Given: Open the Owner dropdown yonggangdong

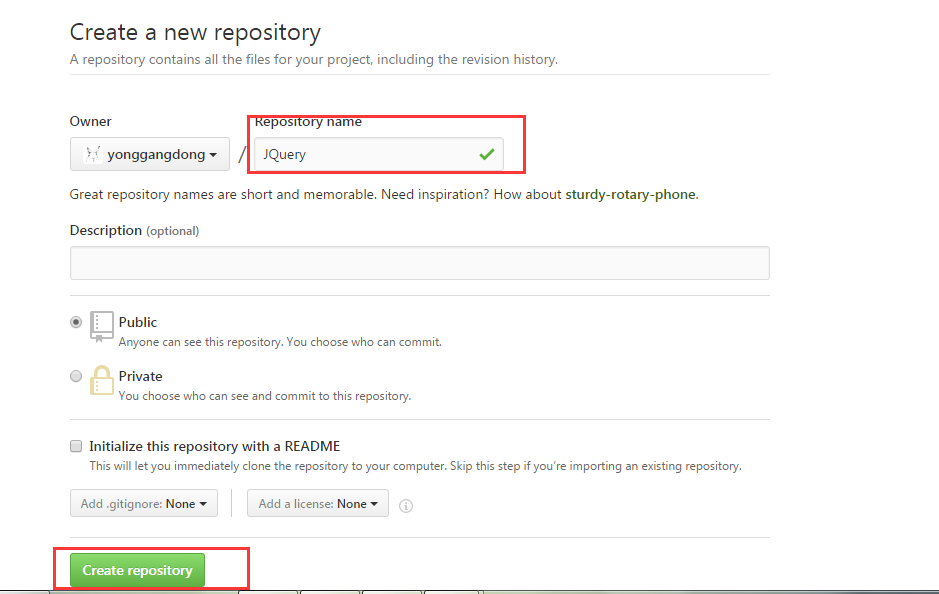Looking at the screenshot, I should pyautogui.click(x=150, y=154).
